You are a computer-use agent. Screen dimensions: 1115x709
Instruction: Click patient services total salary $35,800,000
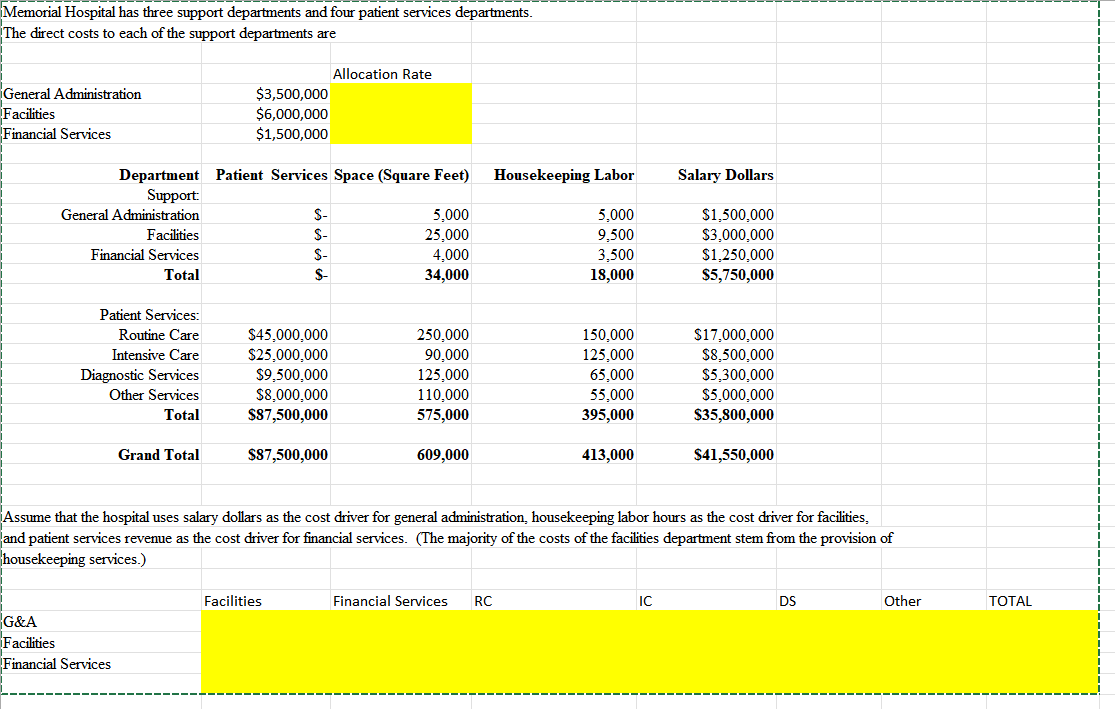click(x=734, y=415)
